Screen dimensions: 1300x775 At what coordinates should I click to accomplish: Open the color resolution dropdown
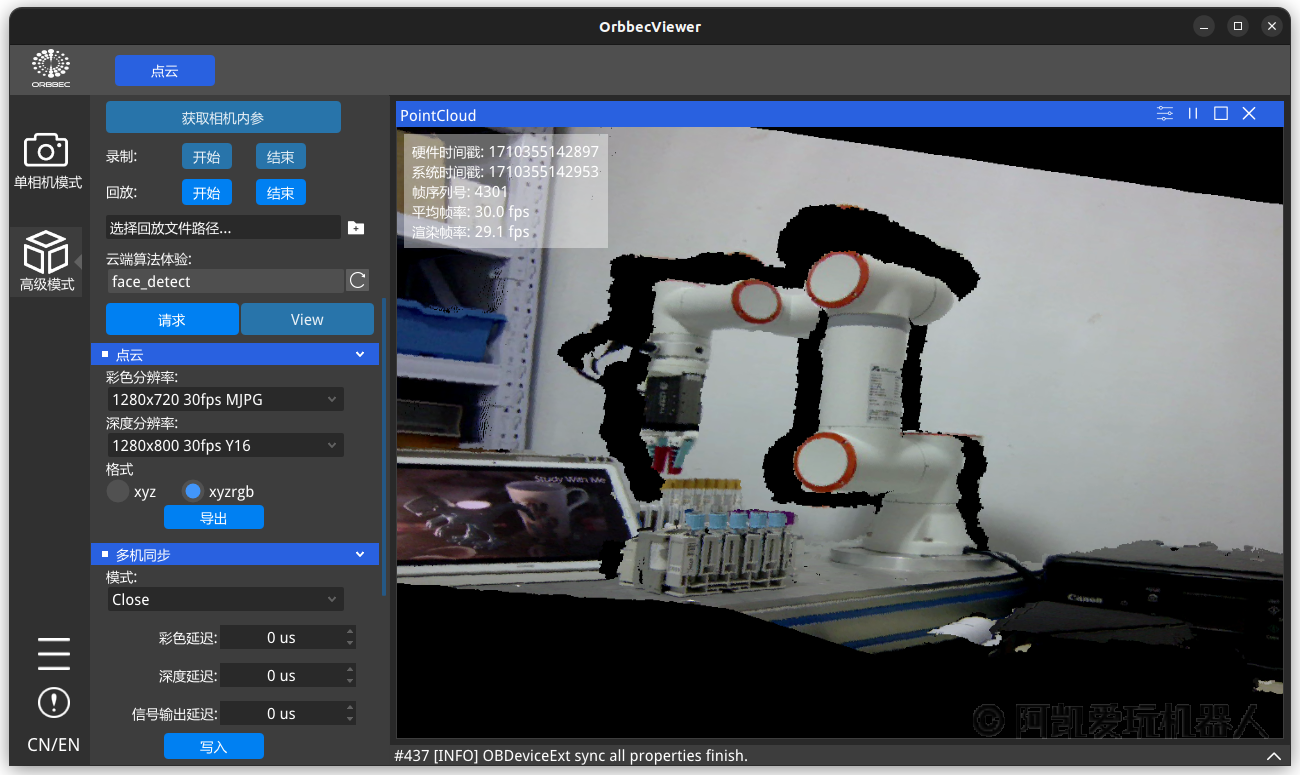tap(225, 400)
